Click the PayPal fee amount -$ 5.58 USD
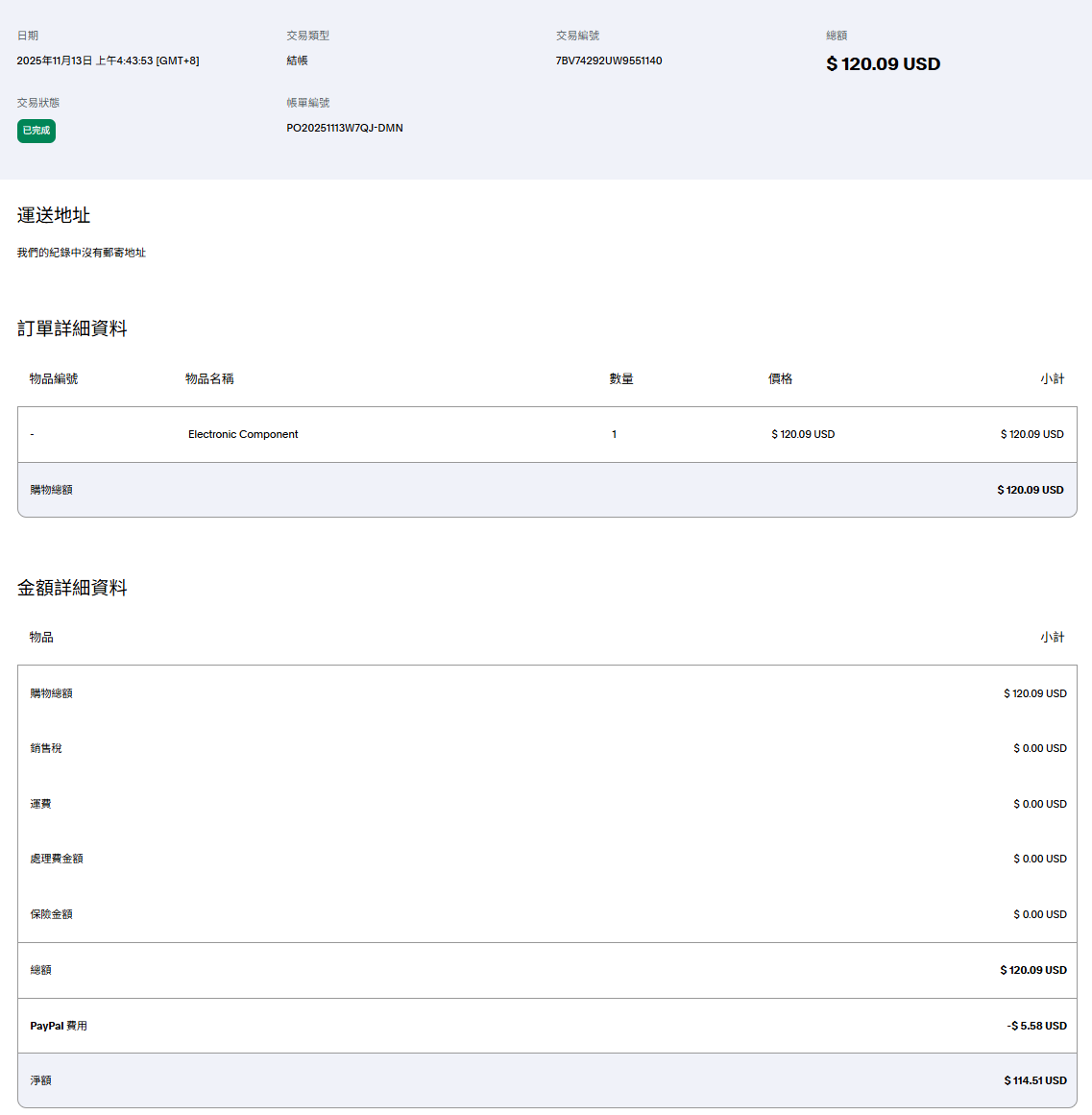 pos(1036,1026)
